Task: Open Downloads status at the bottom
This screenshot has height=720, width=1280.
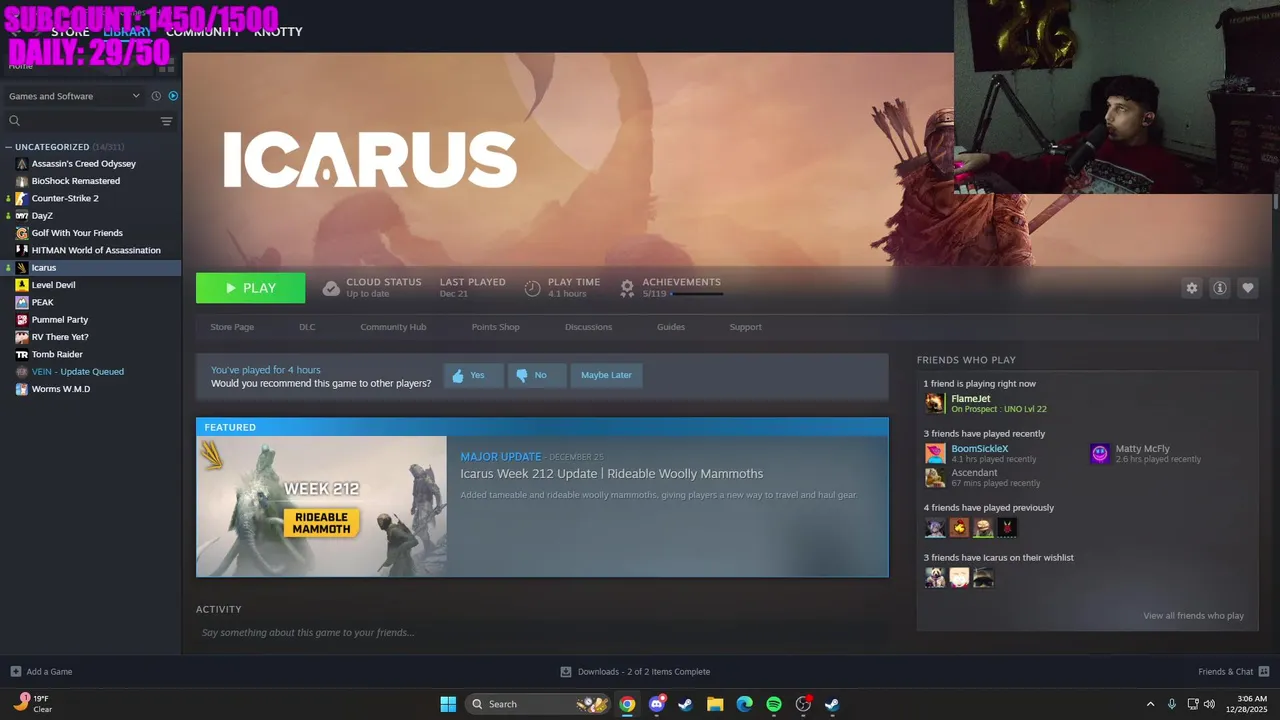Action: click(635, 672)
